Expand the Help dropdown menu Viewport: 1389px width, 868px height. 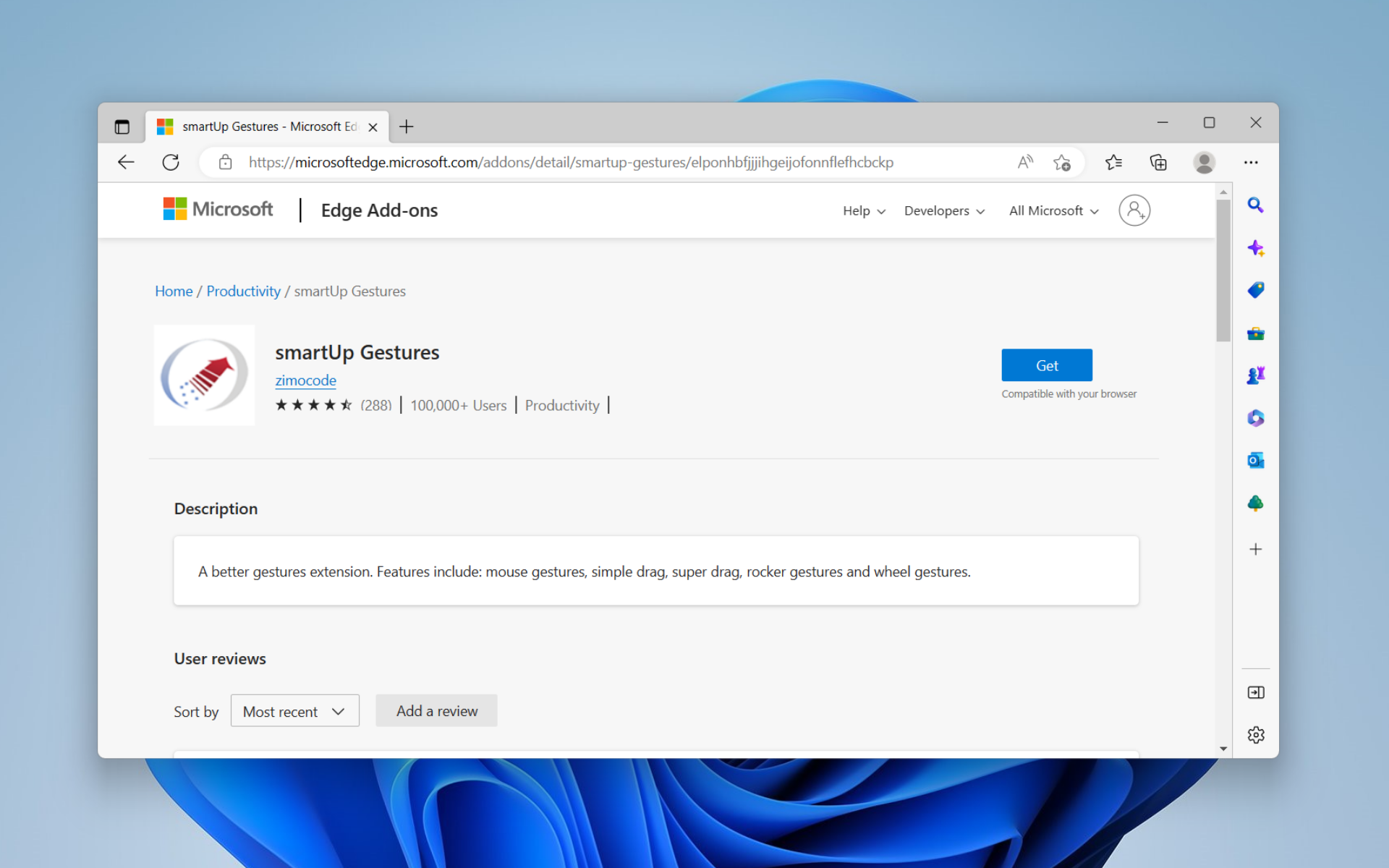864,210
